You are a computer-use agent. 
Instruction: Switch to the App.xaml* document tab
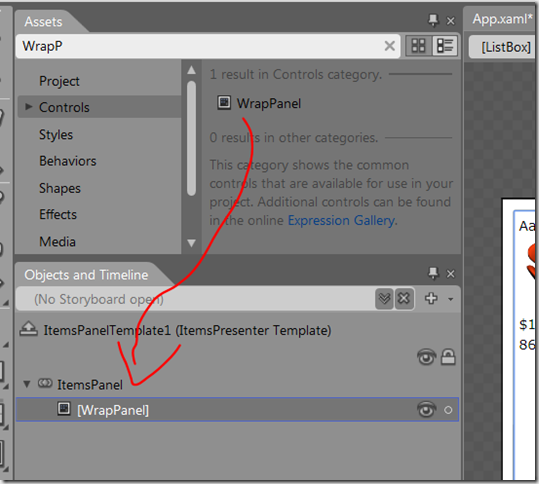[502, 19]
